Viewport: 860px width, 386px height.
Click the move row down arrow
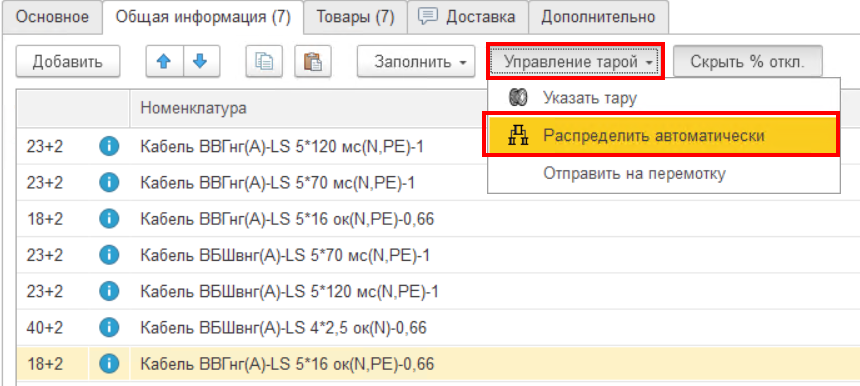(201, 61)
